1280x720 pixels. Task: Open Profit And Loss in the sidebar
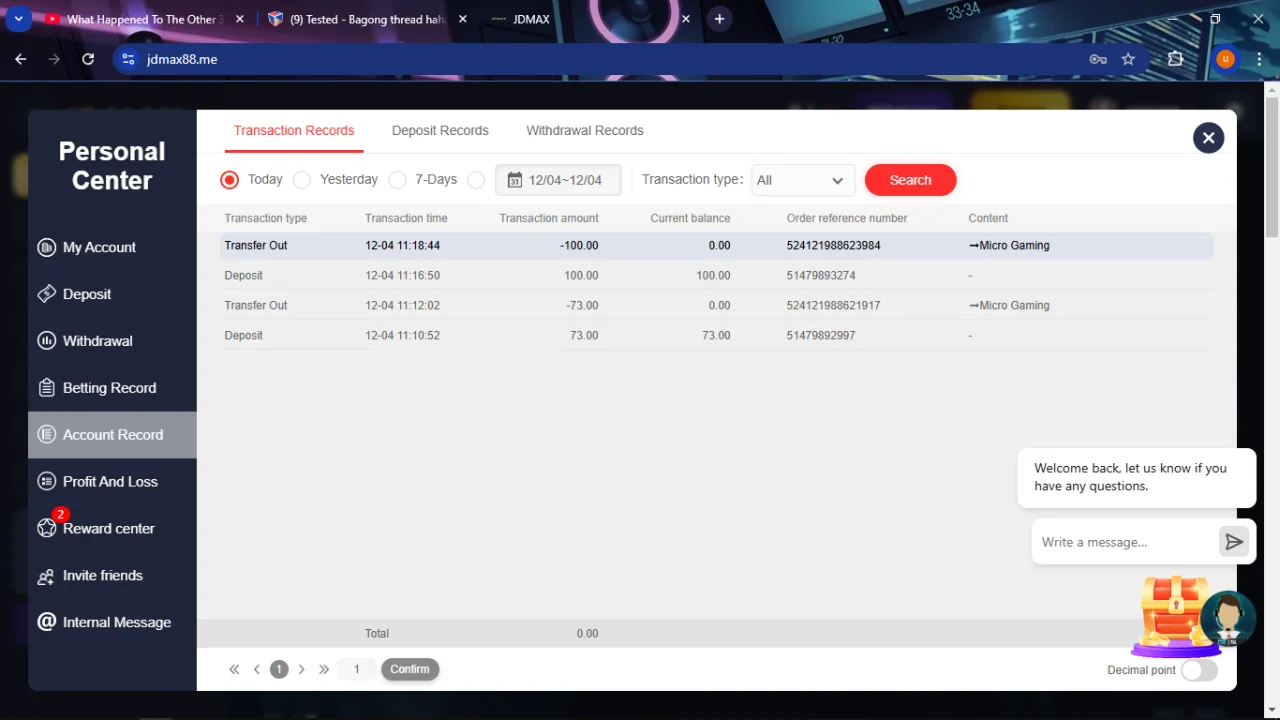[112, 482]
